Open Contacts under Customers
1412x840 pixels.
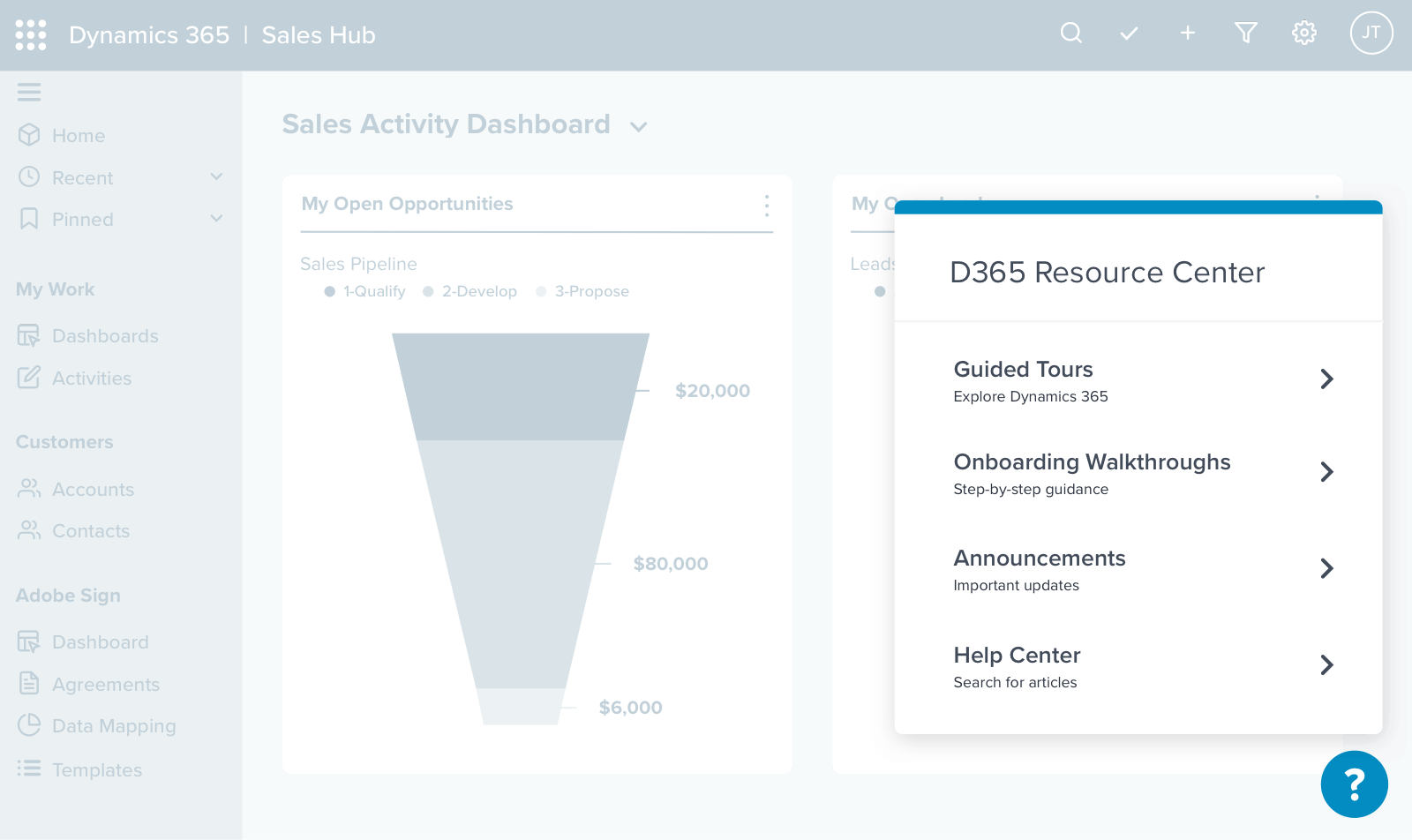[91, 531]
